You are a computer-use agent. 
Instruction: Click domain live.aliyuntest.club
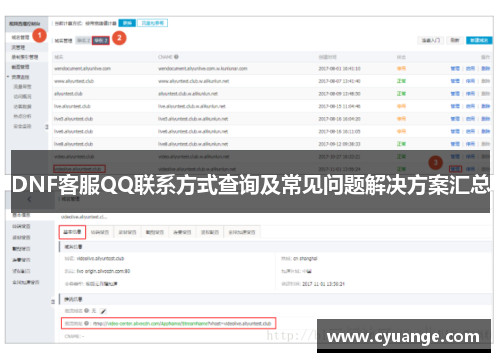(x=72, y=106)
